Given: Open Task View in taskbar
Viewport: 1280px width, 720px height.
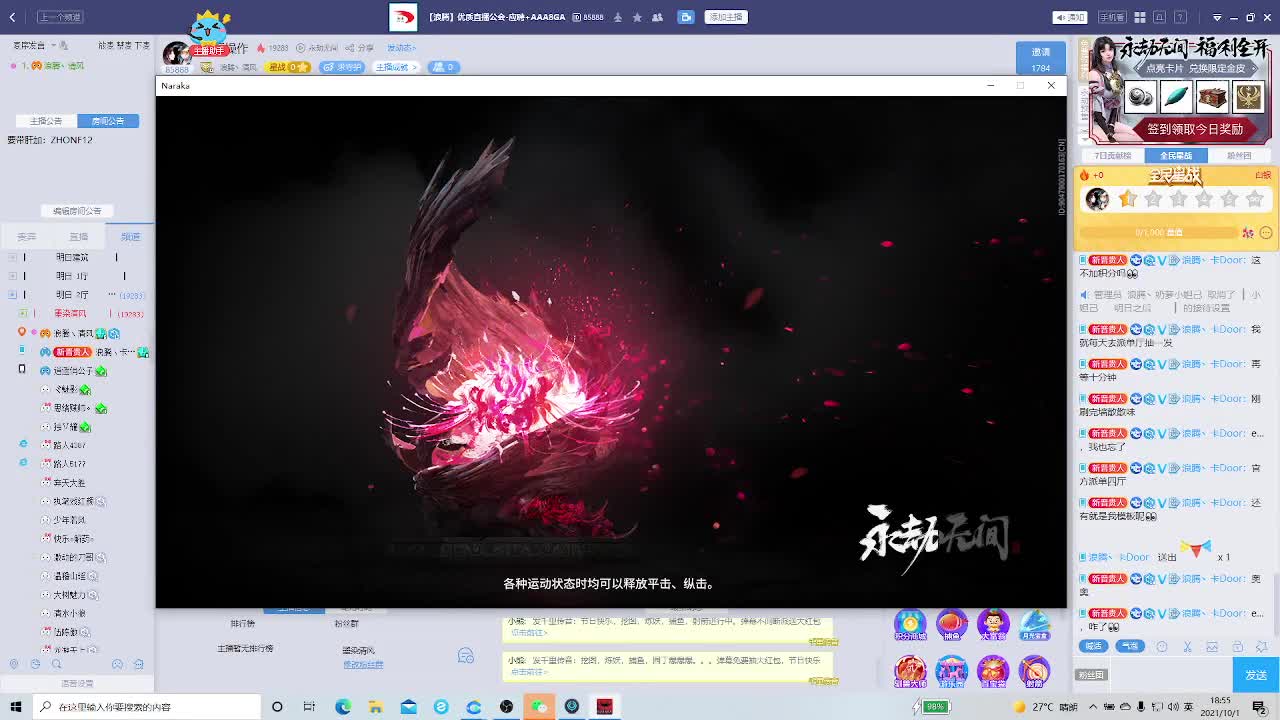Looking at the screenshot, I should click(x=309, y=707).
